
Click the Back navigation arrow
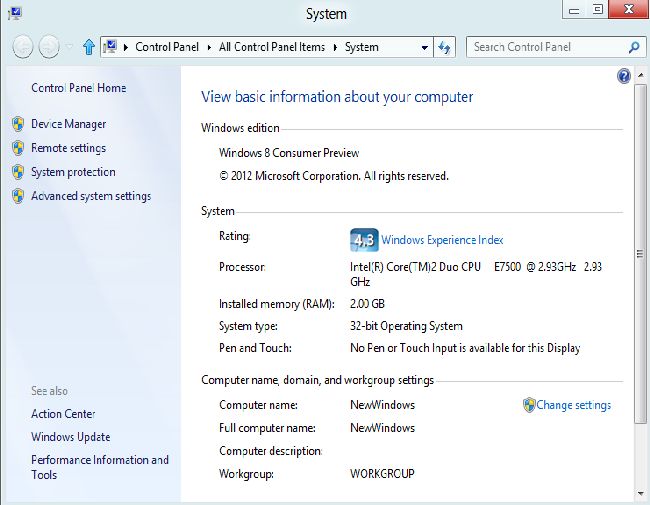(23, 46)
